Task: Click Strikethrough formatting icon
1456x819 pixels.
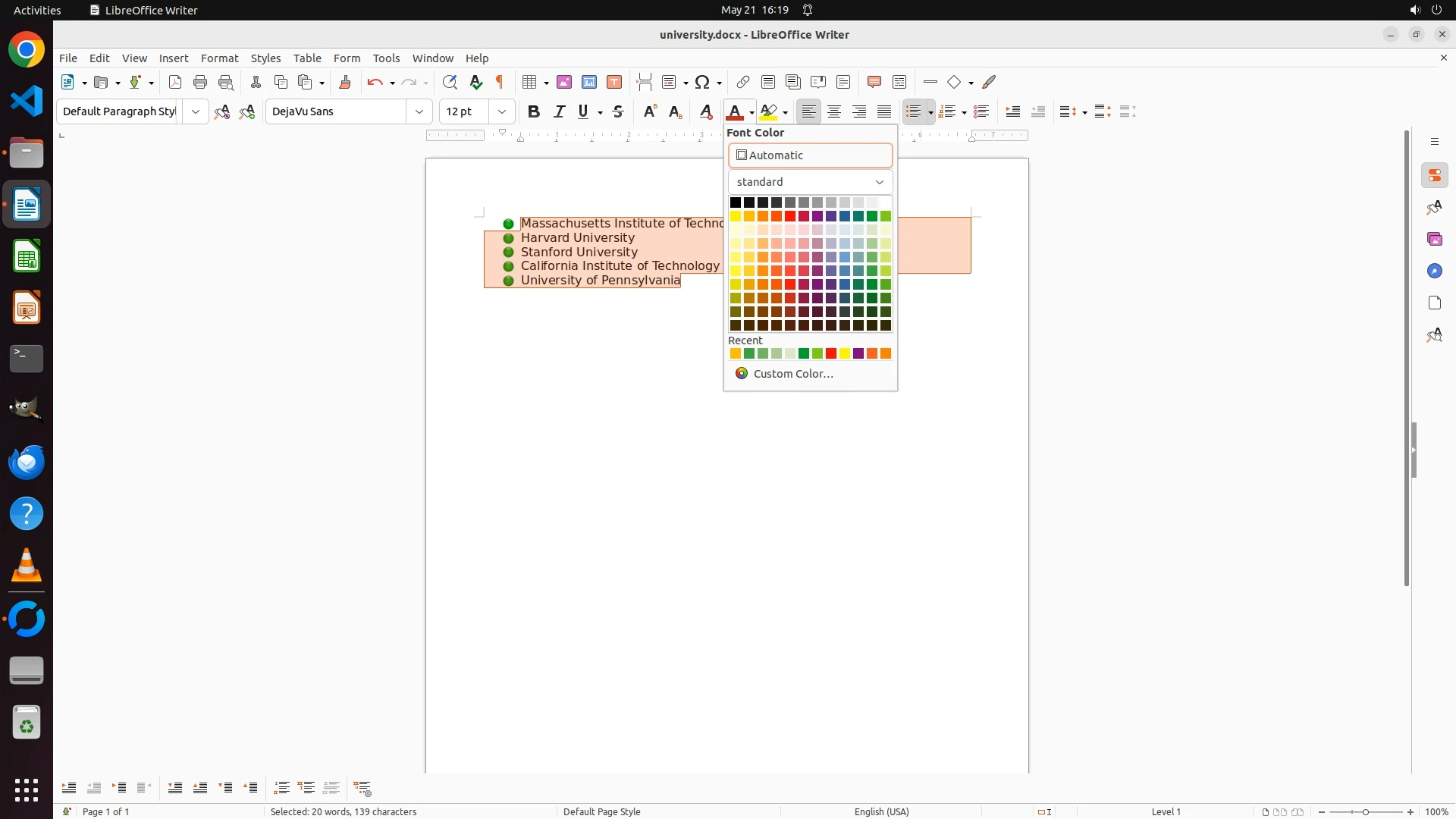Action: 618,112
